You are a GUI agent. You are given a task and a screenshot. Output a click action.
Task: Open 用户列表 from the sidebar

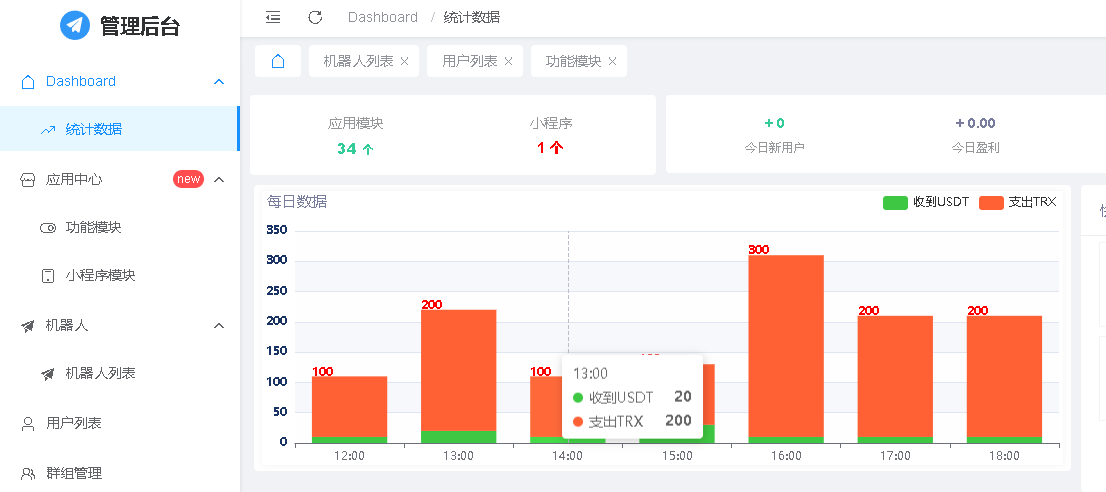tap(74, 423)
